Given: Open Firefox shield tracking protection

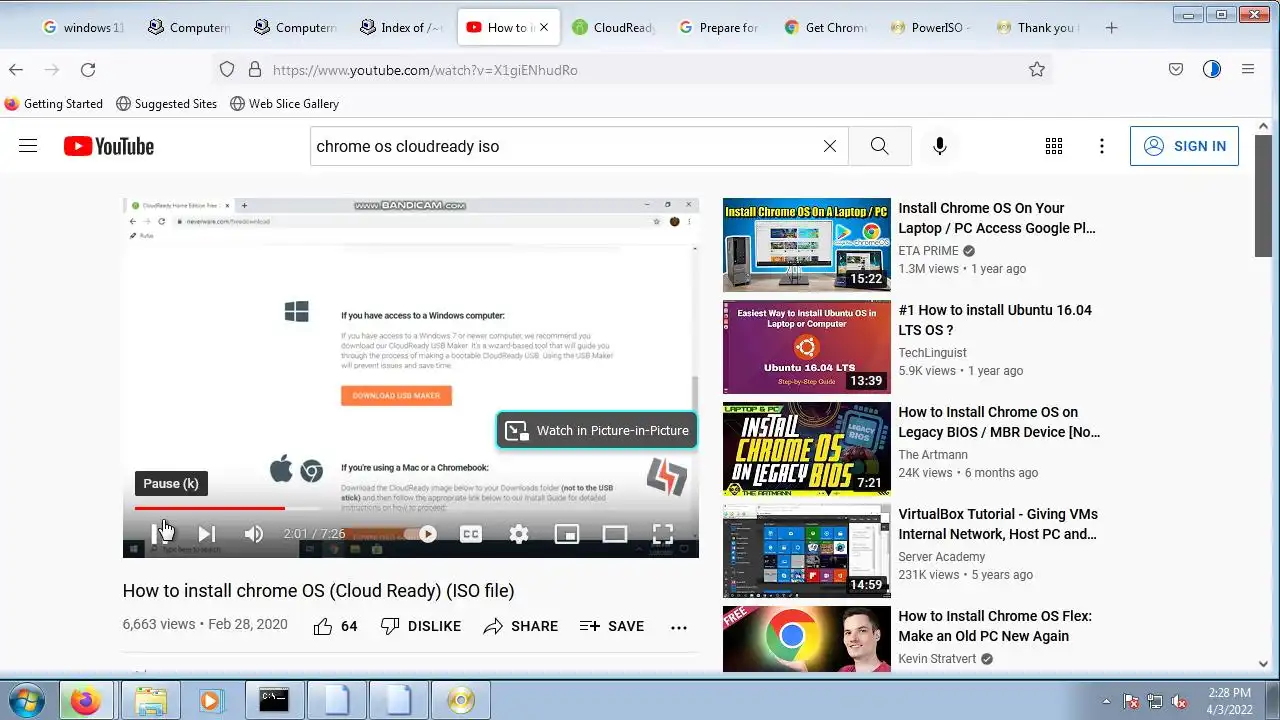Looking at the screenshot, I should coord(227,69).
